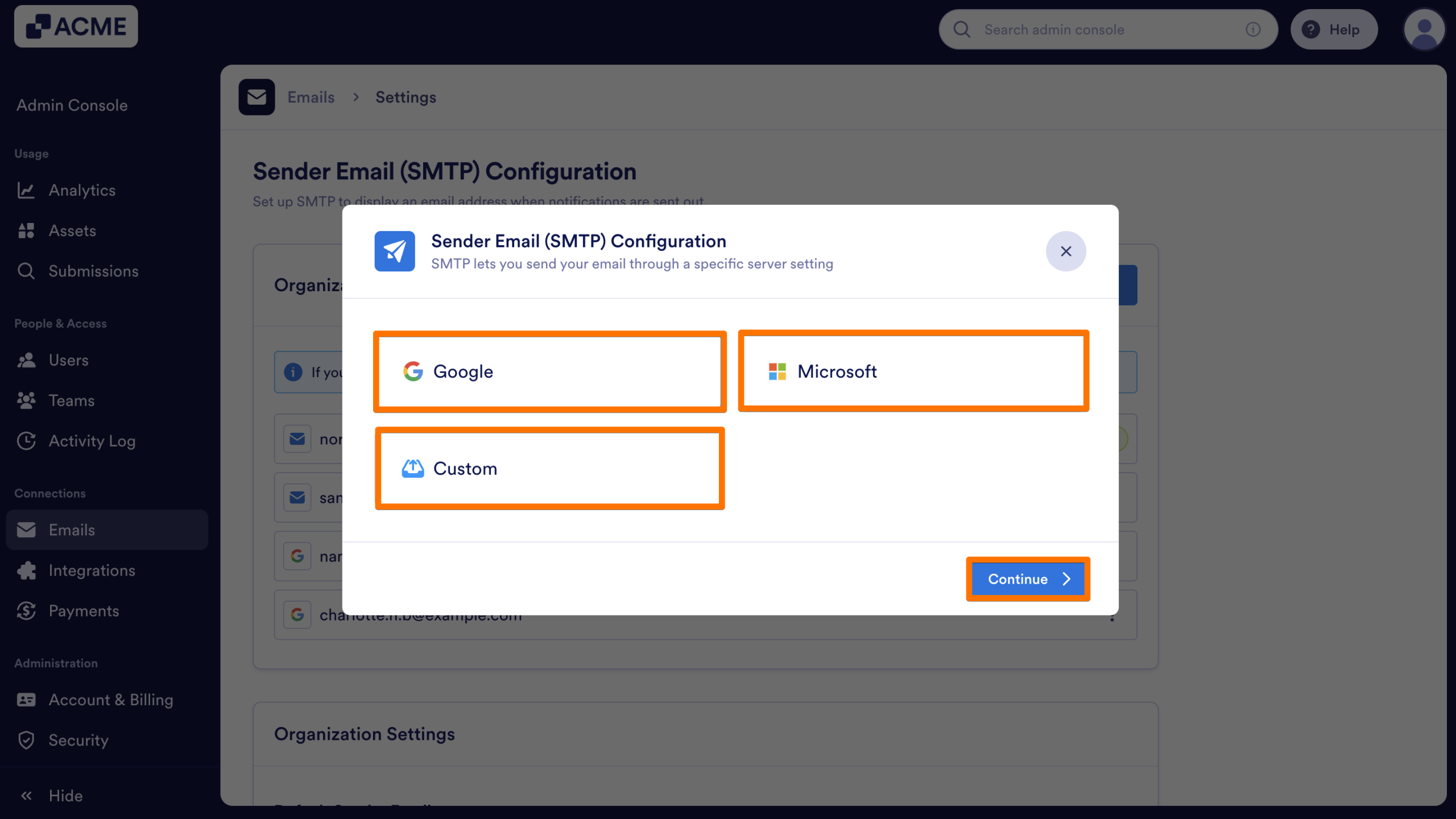Open Integrations with the puzzle icon

click(x=26, y=570)
